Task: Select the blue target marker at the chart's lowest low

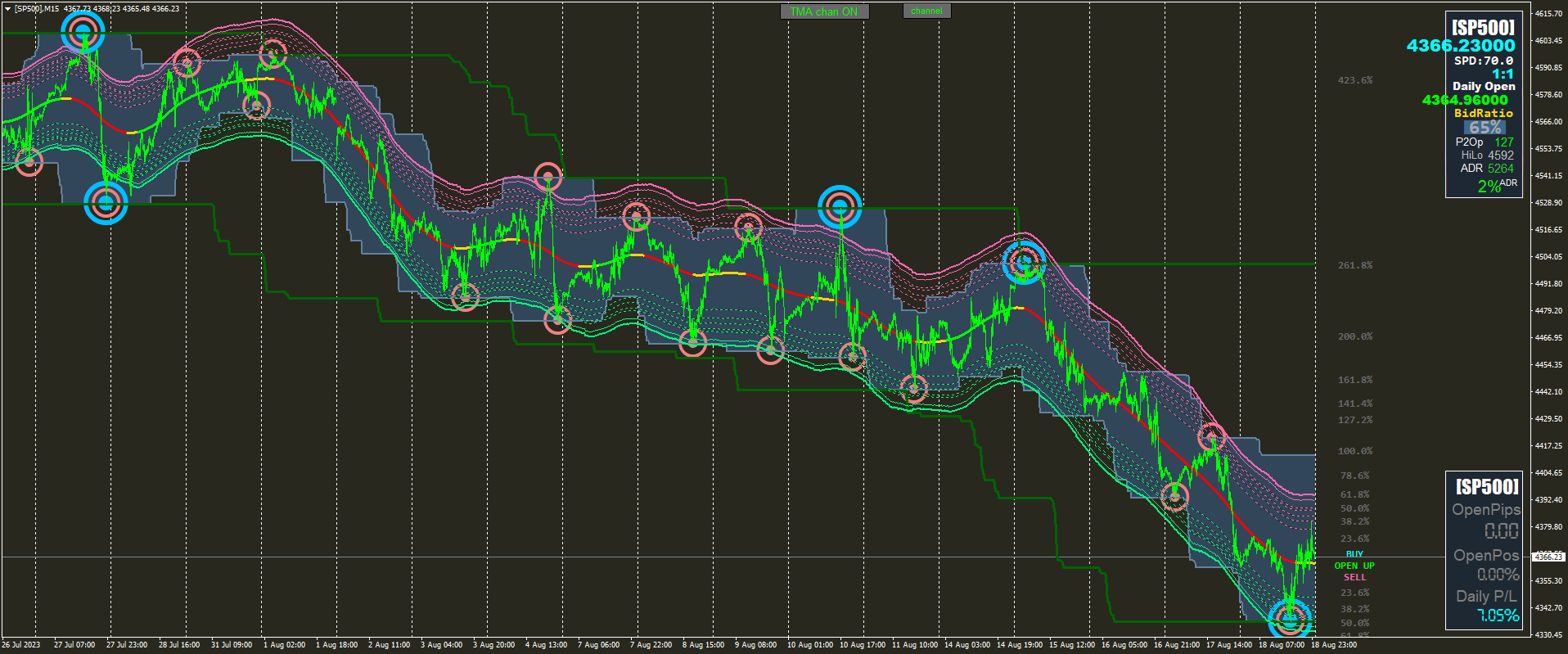Action: [x=1290, y=620]
